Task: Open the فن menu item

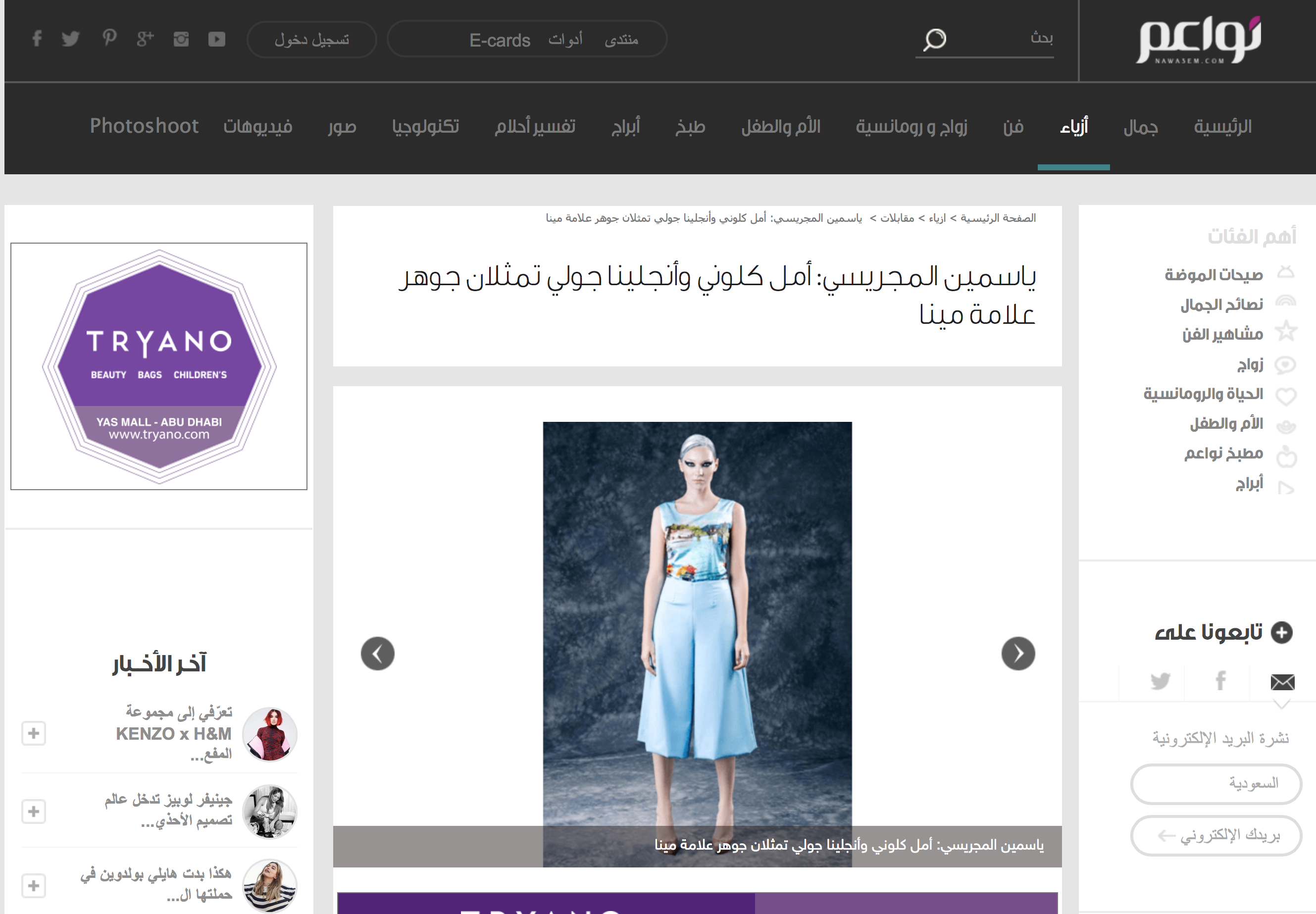Action: (x=1013, y=127)
